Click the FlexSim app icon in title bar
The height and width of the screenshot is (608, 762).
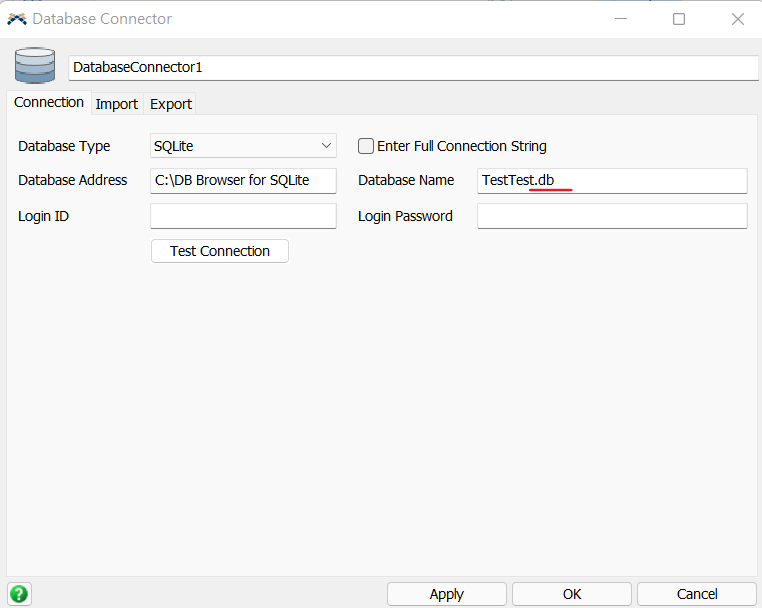click(17, 19)
